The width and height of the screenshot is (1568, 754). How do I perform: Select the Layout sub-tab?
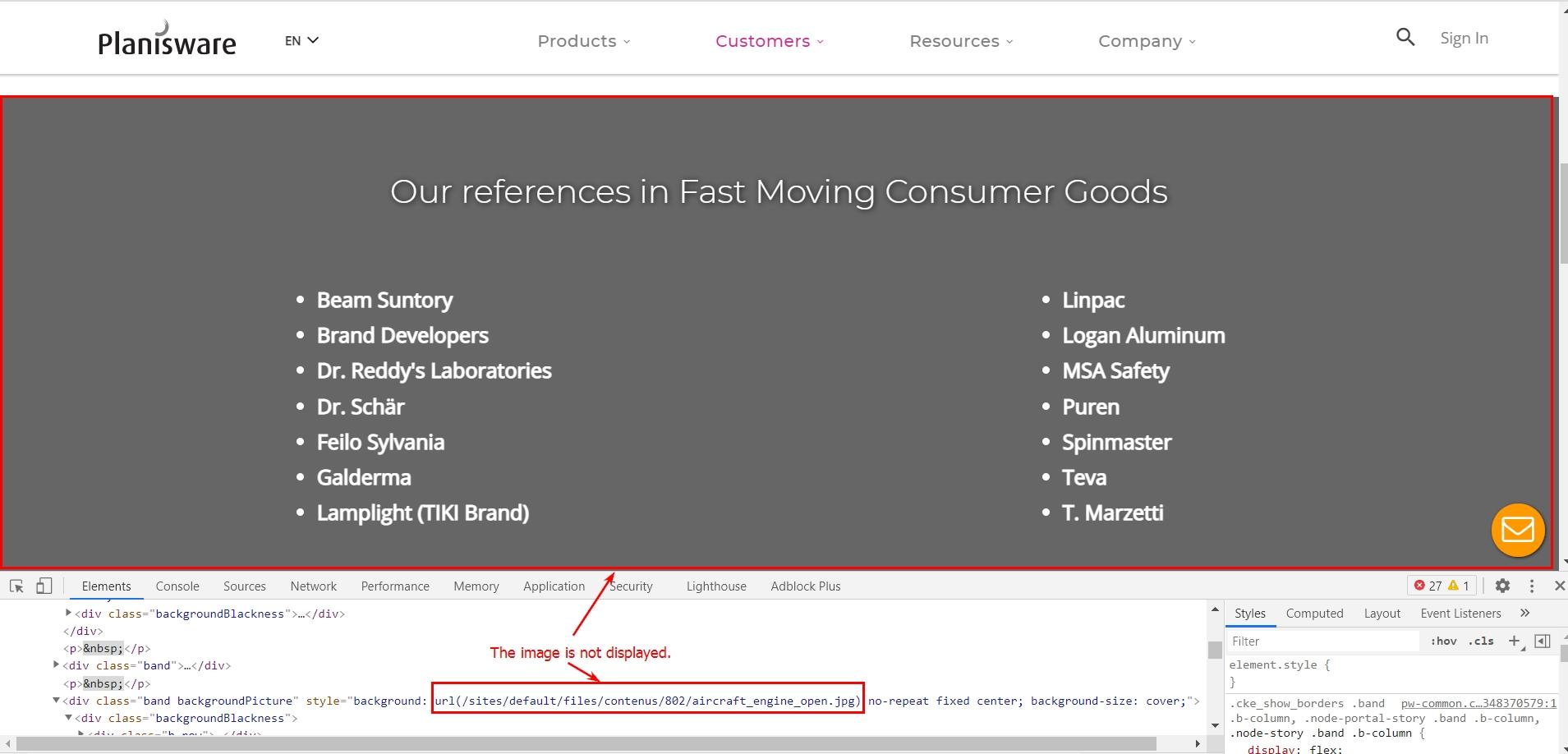(x=1382, y=613)
